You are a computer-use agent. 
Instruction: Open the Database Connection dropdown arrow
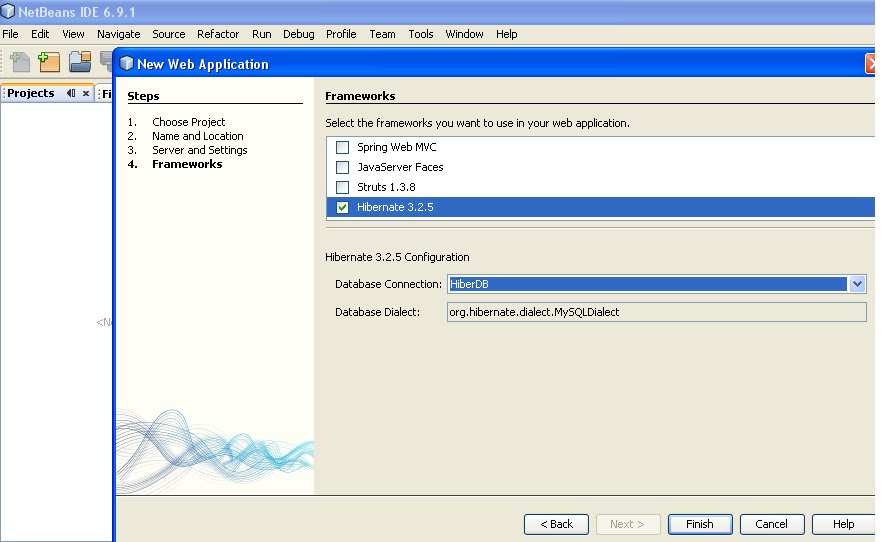pyautogui.click(x=857, y=284)
